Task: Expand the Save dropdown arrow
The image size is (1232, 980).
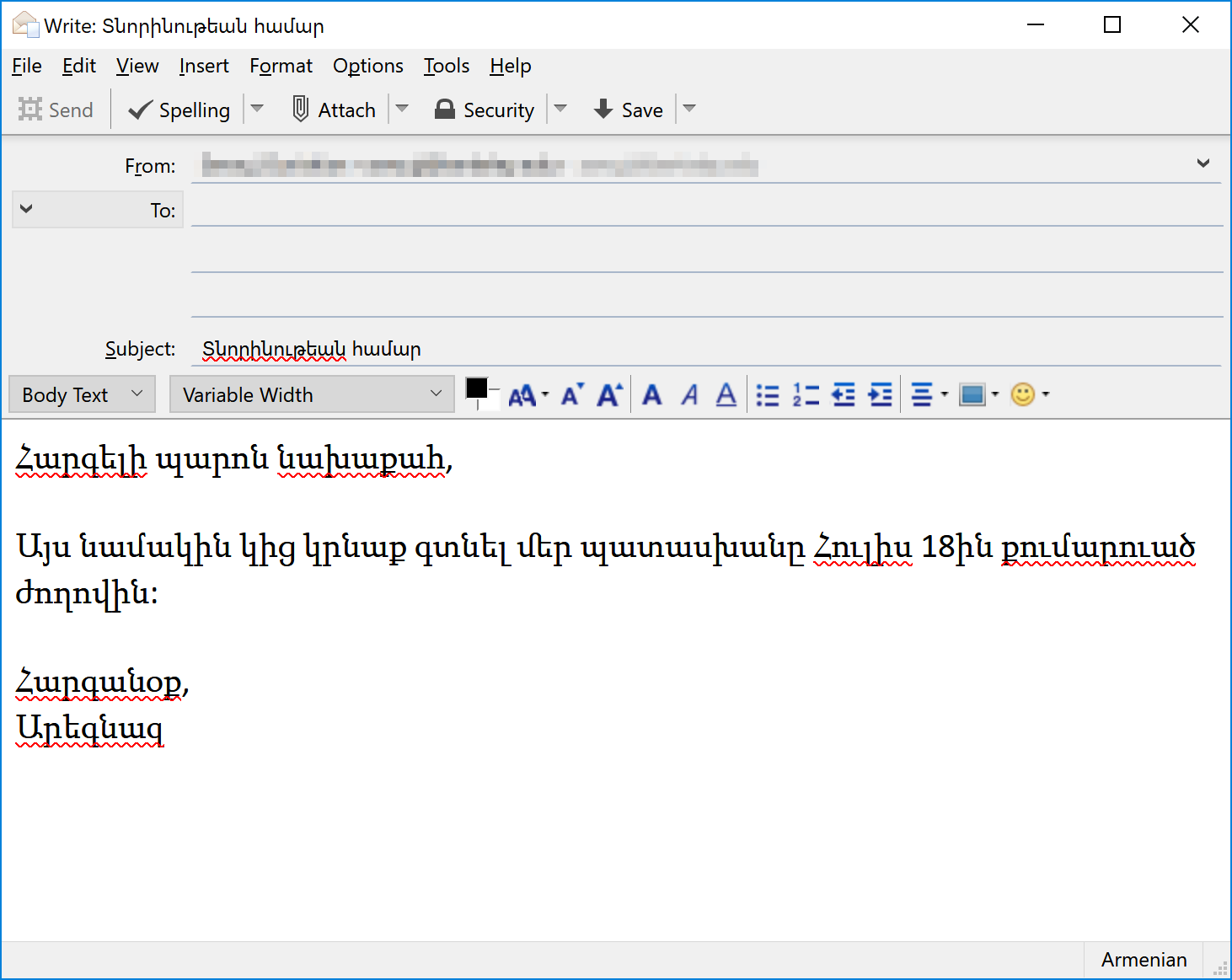Action: (689, 109)
